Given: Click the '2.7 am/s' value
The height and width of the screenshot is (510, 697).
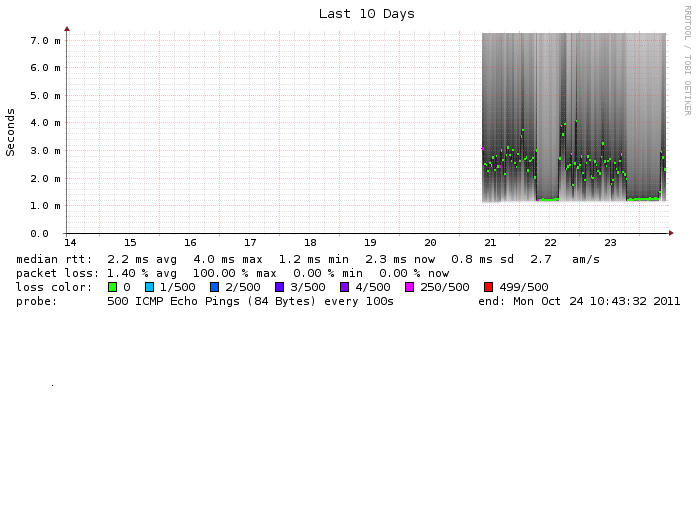Looking at the screenshot, I should (x=565, y=259).
